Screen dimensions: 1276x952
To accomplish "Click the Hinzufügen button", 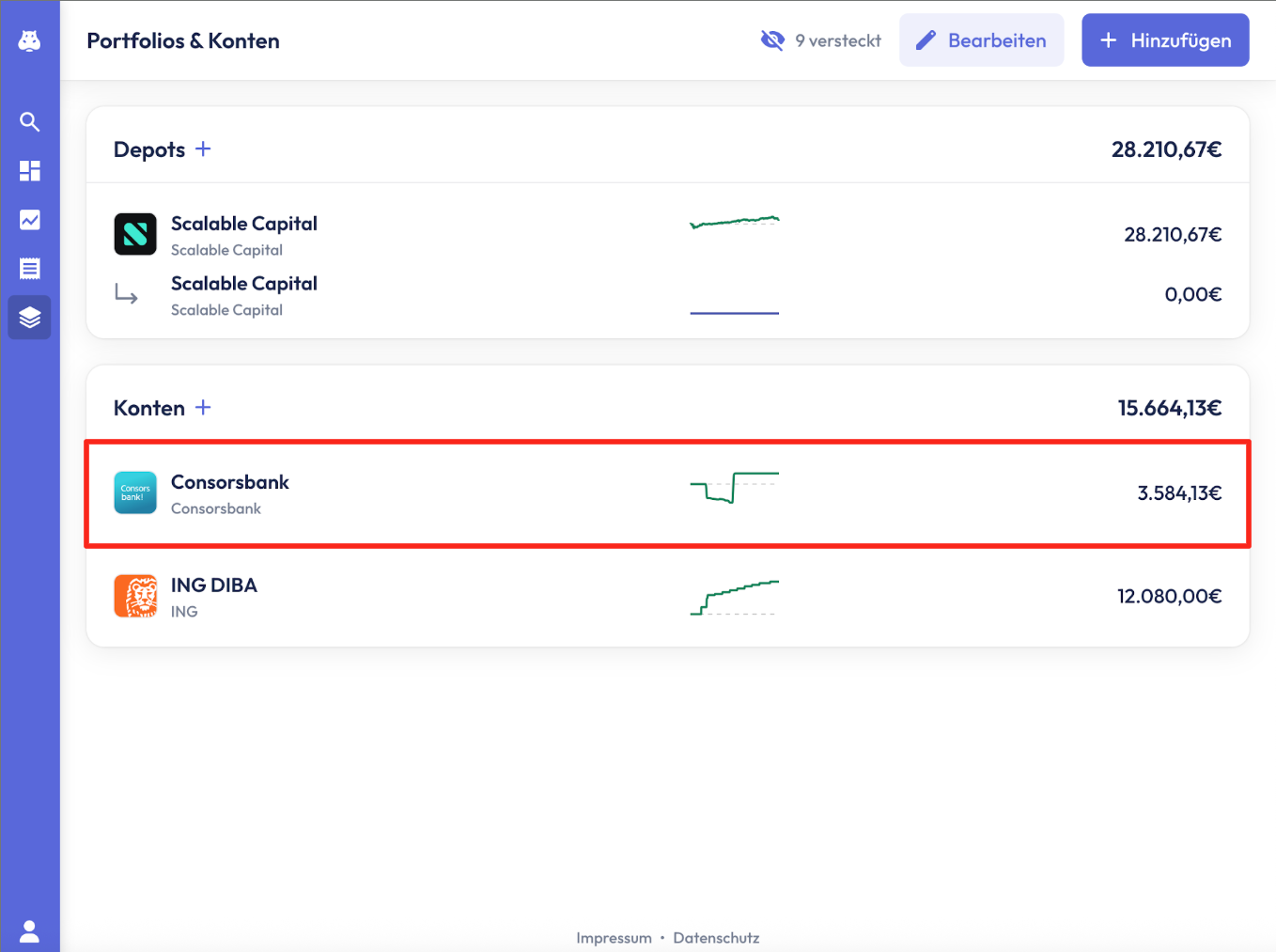I will pyautogui.click(x=1164, y=40).
